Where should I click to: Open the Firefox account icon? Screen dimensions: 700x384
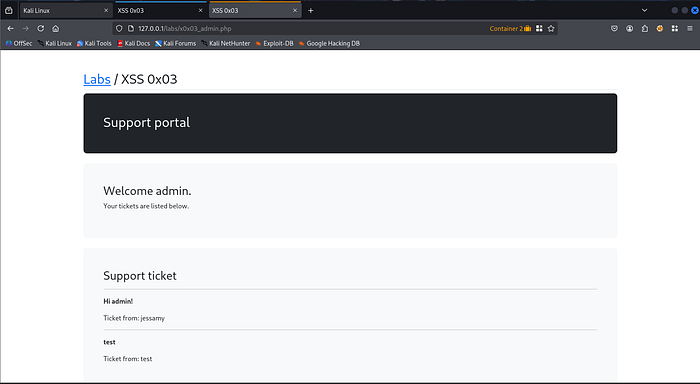pyautogui.click(x=630, y=29)
